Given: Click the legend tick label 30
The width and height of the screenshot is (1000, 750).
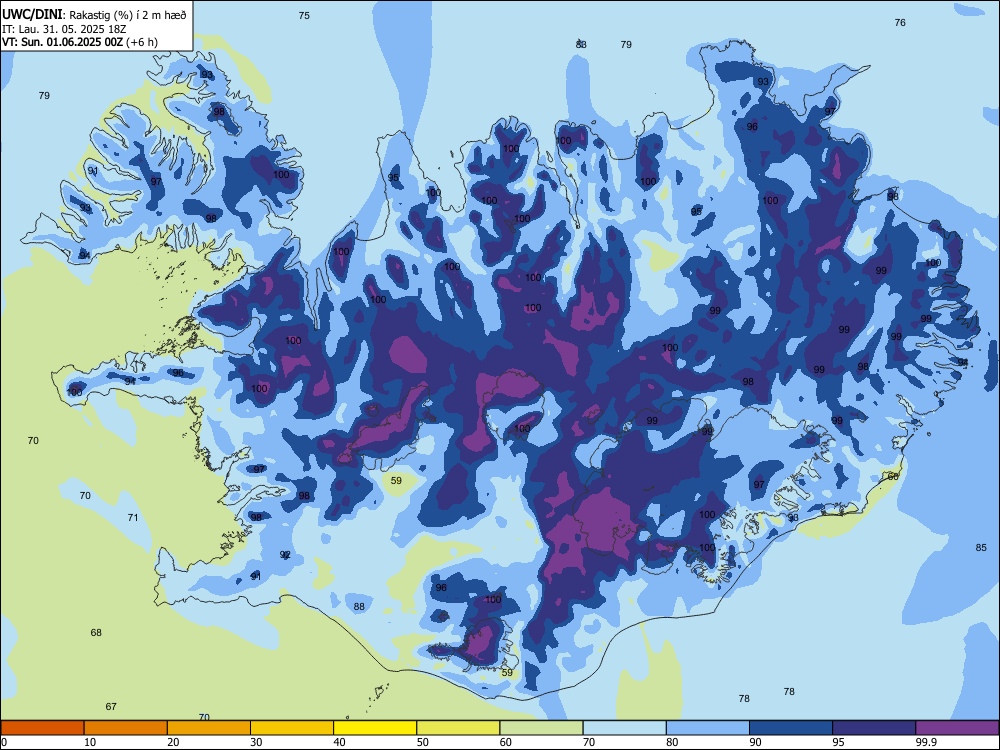Looking at the screenshot, I should point(256,742).
